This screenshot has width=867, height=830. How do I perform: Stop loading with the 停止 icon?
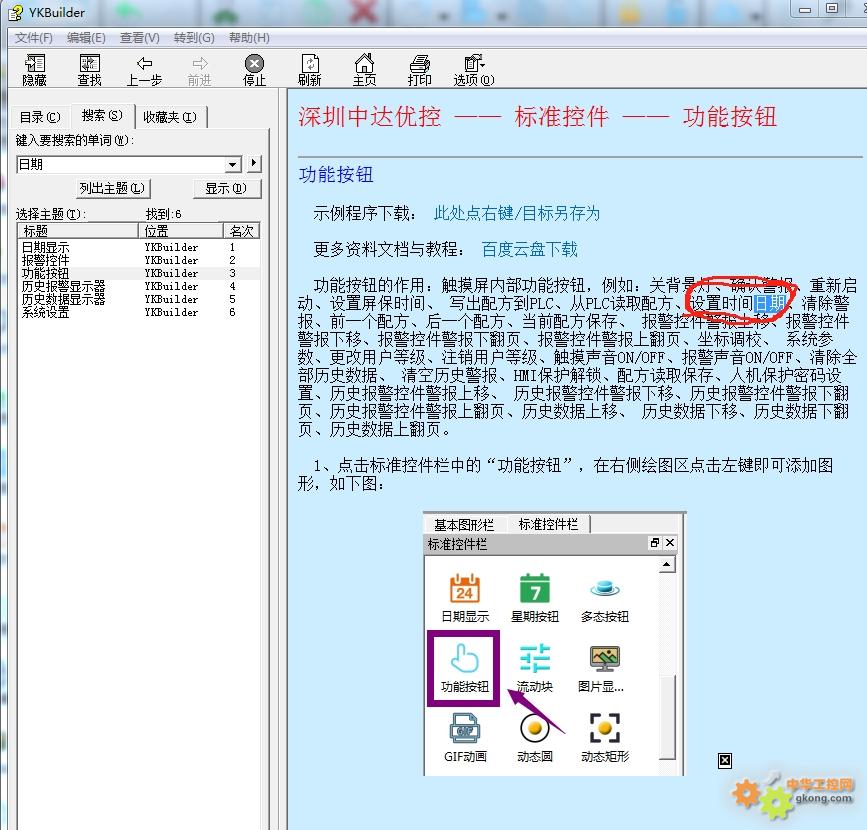coord(254,70)
